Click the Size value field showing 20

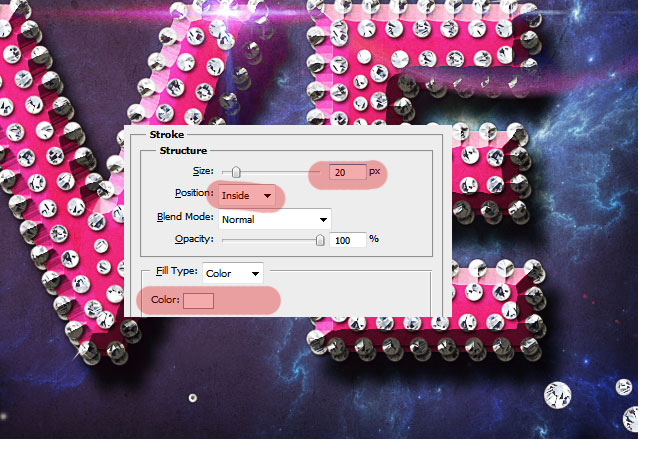point(348,172)
